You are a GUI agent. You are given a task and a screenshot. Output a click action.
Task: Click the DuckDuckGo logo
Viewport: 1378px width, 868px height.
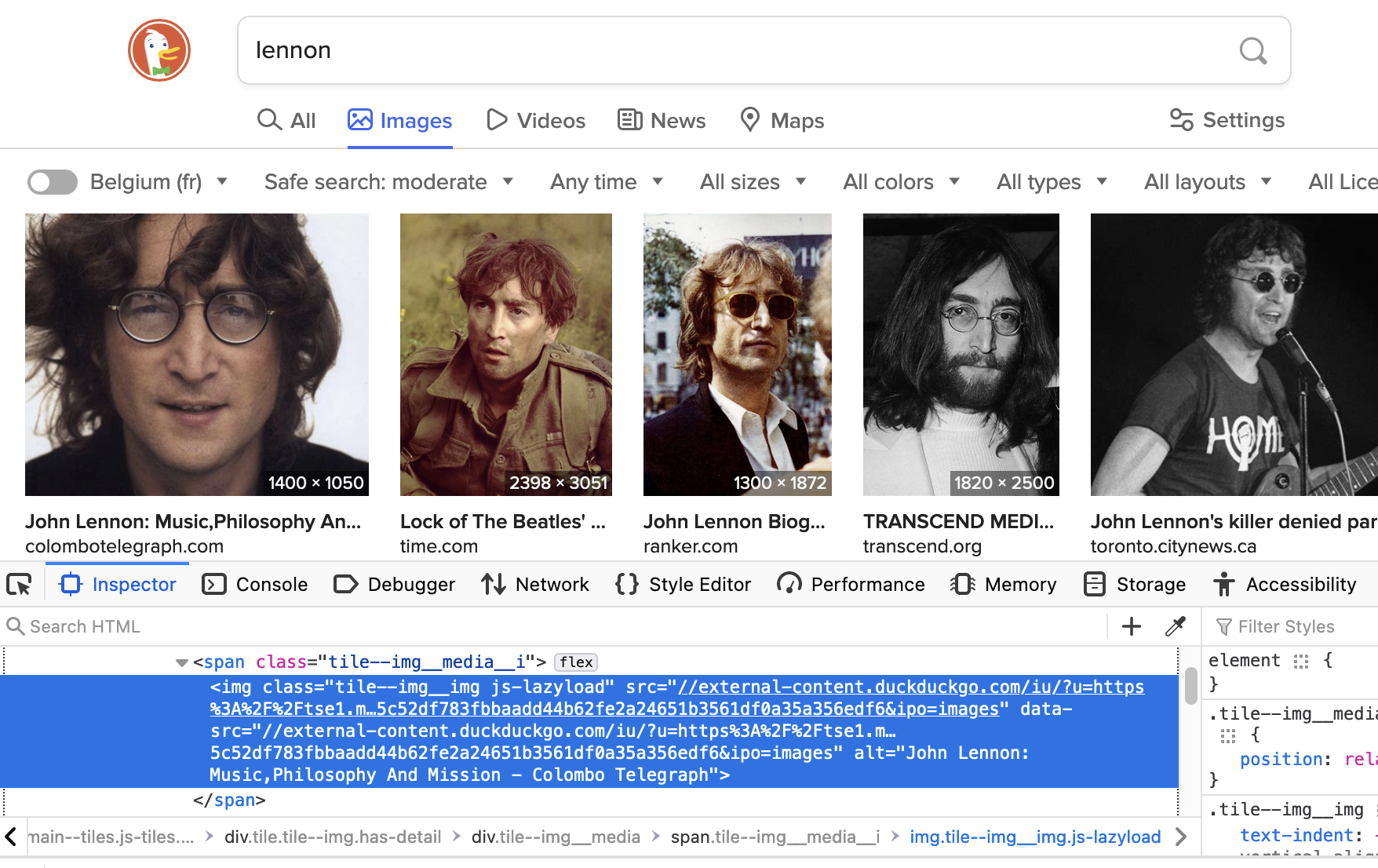tap(159, 50)
